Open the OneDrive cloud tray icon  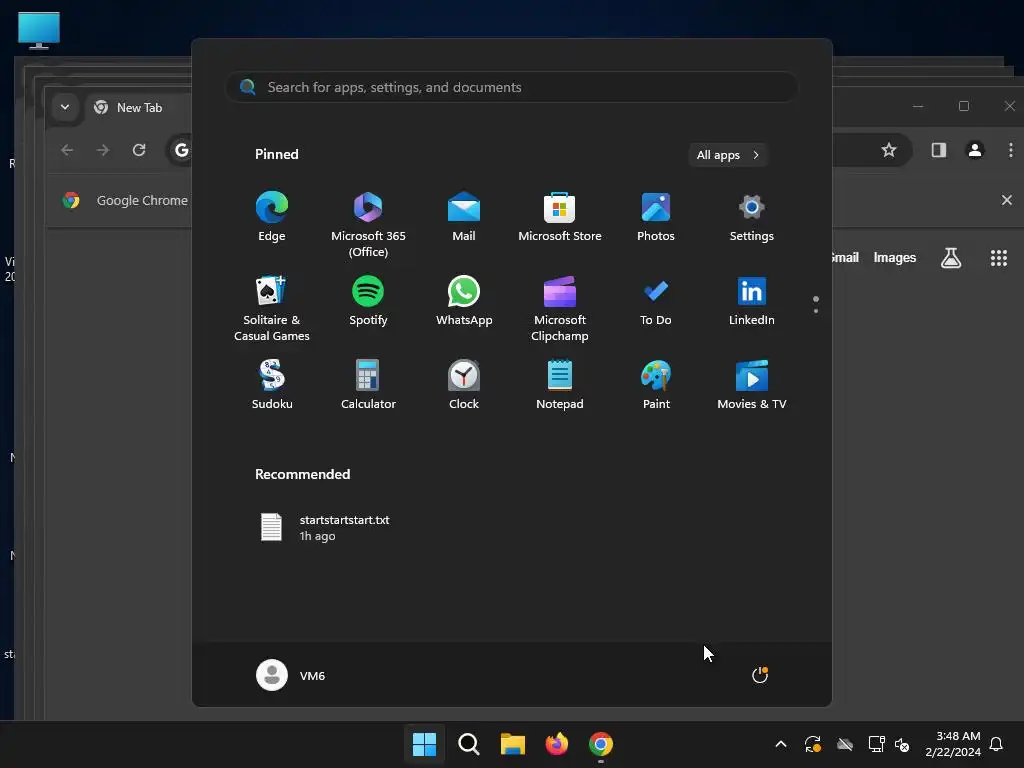845,744
